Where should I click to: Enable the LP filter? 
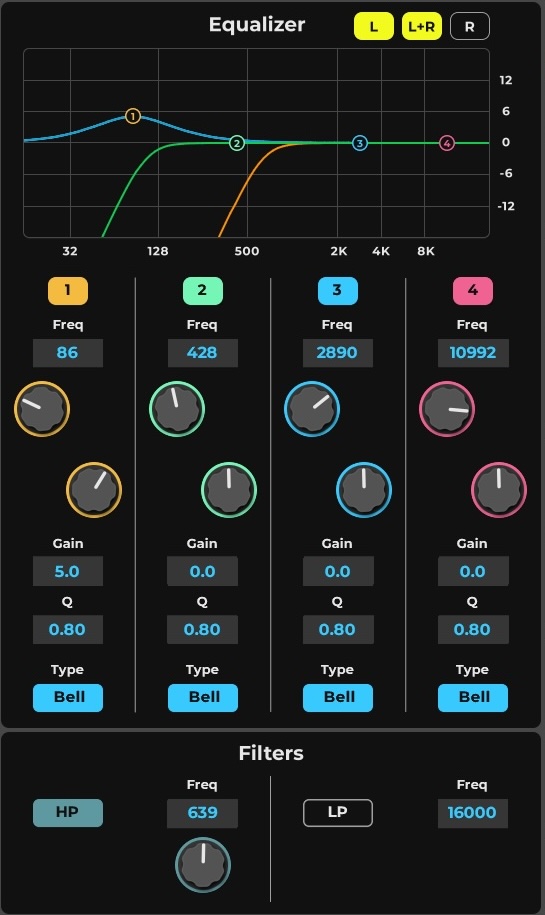[x=338, y=813]
